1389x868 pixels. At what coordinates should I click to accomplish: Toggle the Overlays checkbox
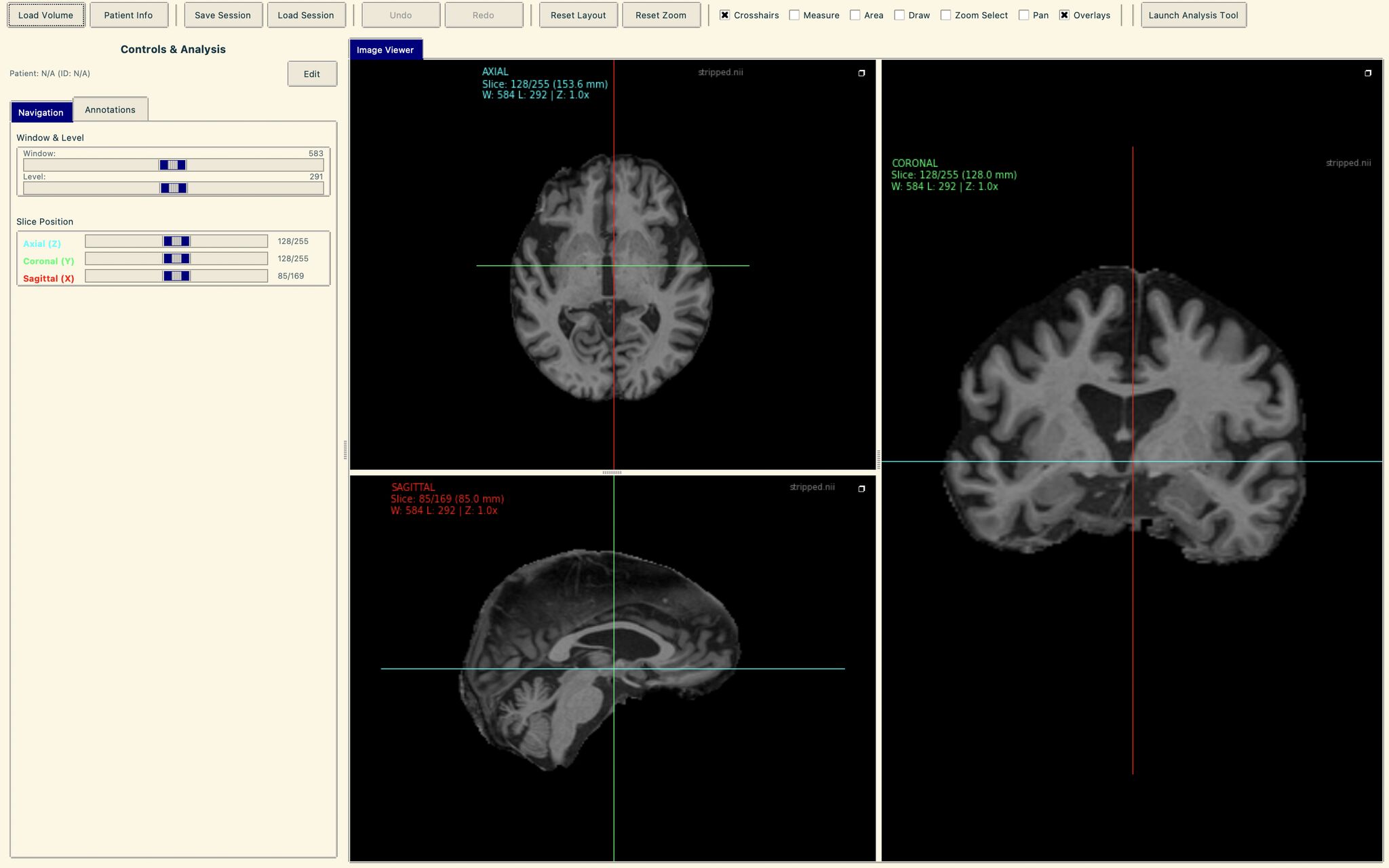coord(1064,15)
